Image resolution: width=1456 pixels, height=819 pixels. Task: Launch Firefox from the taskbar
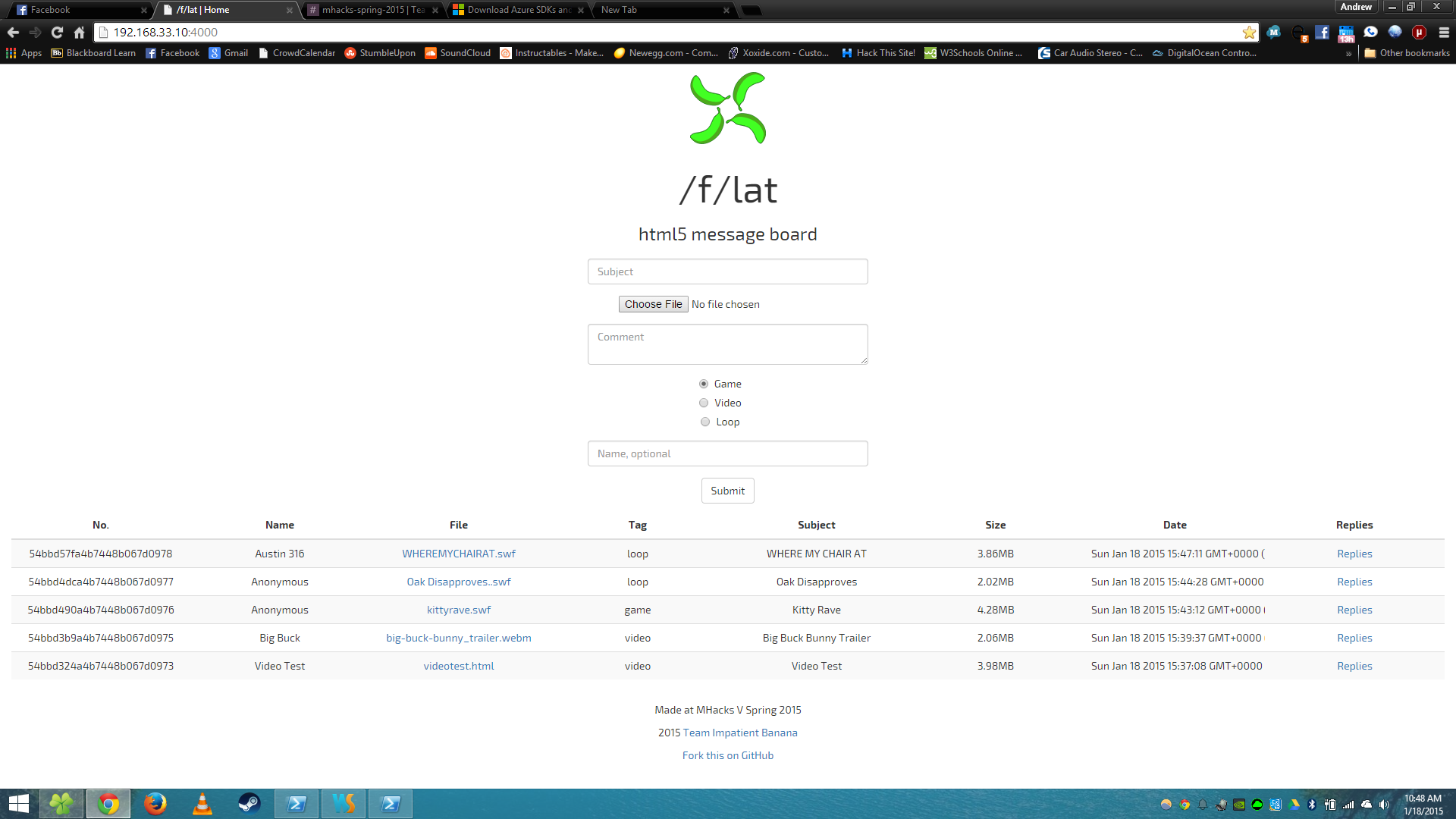(x=155, y=803)
